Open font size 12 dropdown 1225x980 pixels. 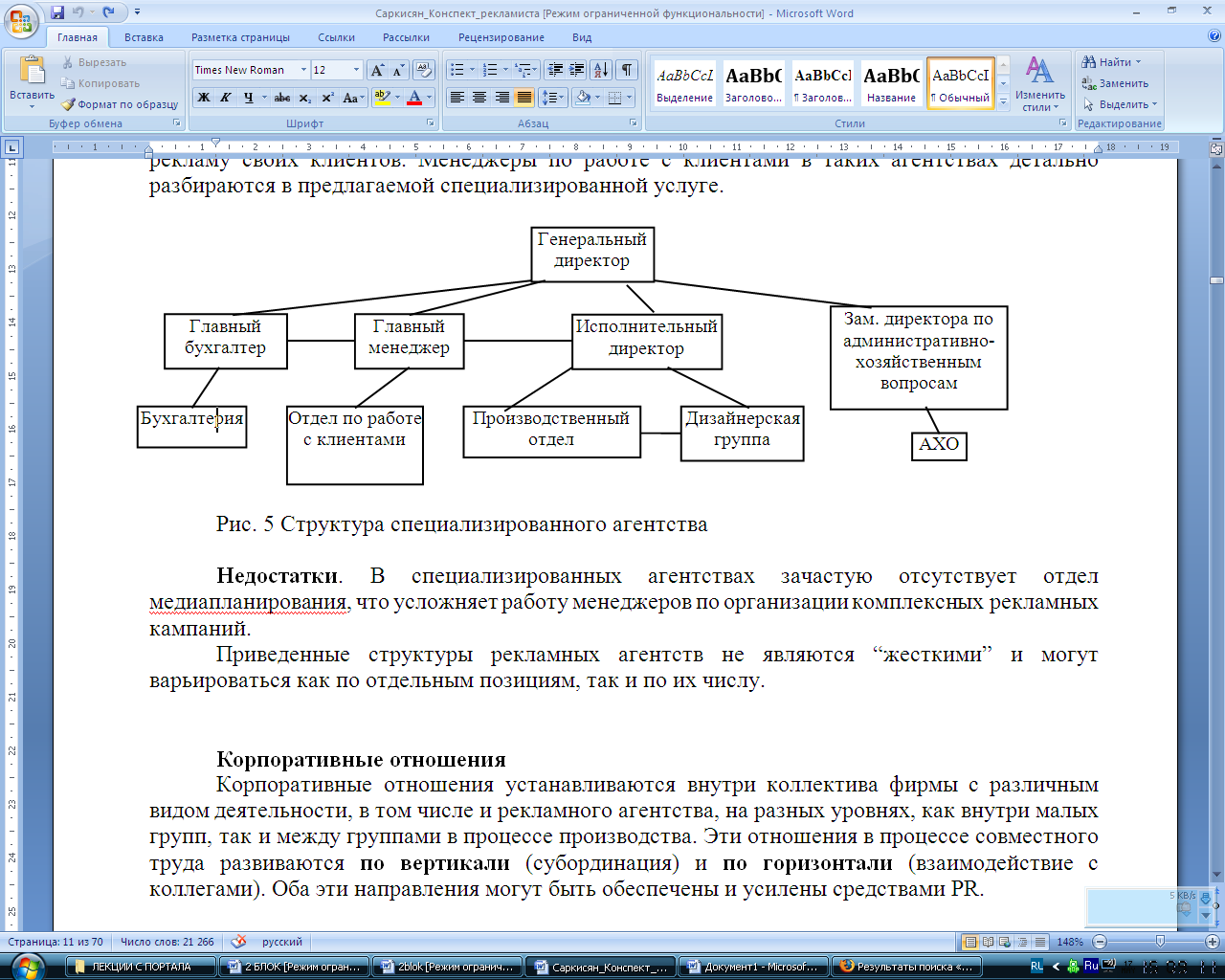(x=356, y=70)
